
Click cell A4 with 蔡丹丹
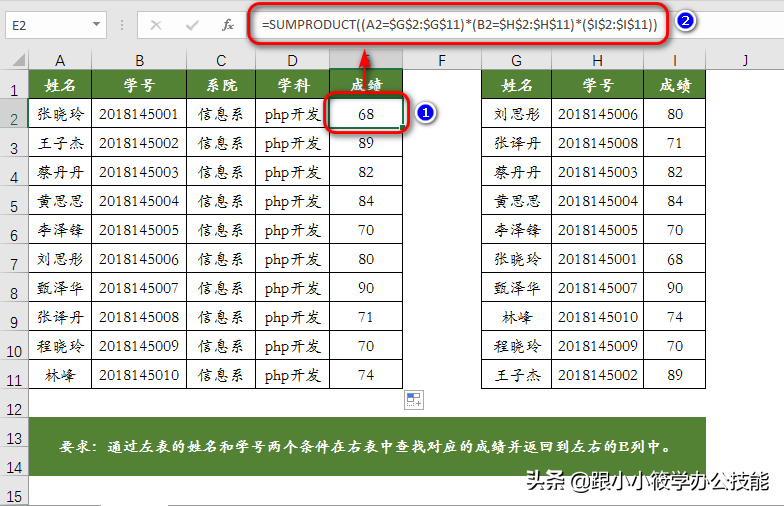[x=60, y=172]
